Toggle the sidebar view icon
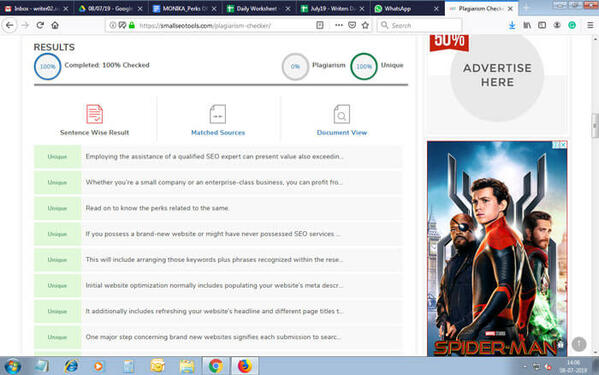599x375 pixels. pyautogui.click(x=542, y=25)
